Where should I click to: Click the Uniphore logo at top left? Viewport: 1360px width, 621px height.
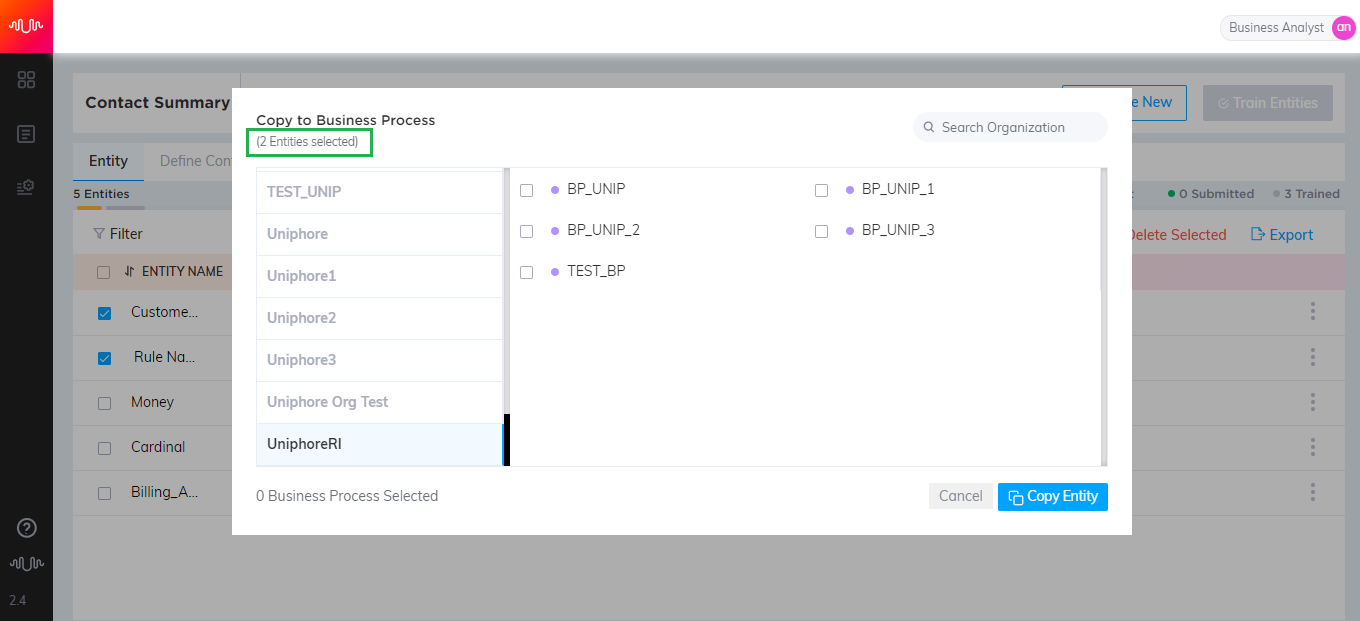point(26,26)
